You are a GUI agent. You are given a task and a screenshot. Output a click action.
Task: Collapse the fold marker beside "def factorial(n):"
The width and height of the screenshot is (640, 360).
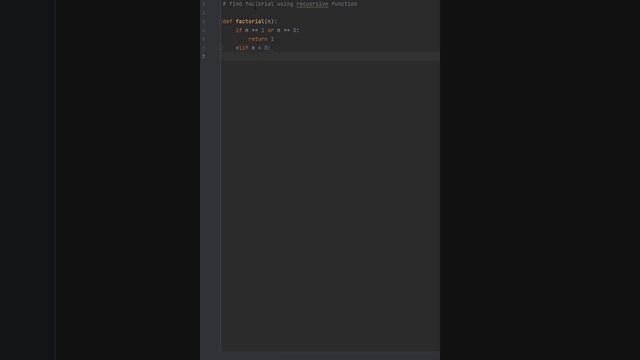221,21
